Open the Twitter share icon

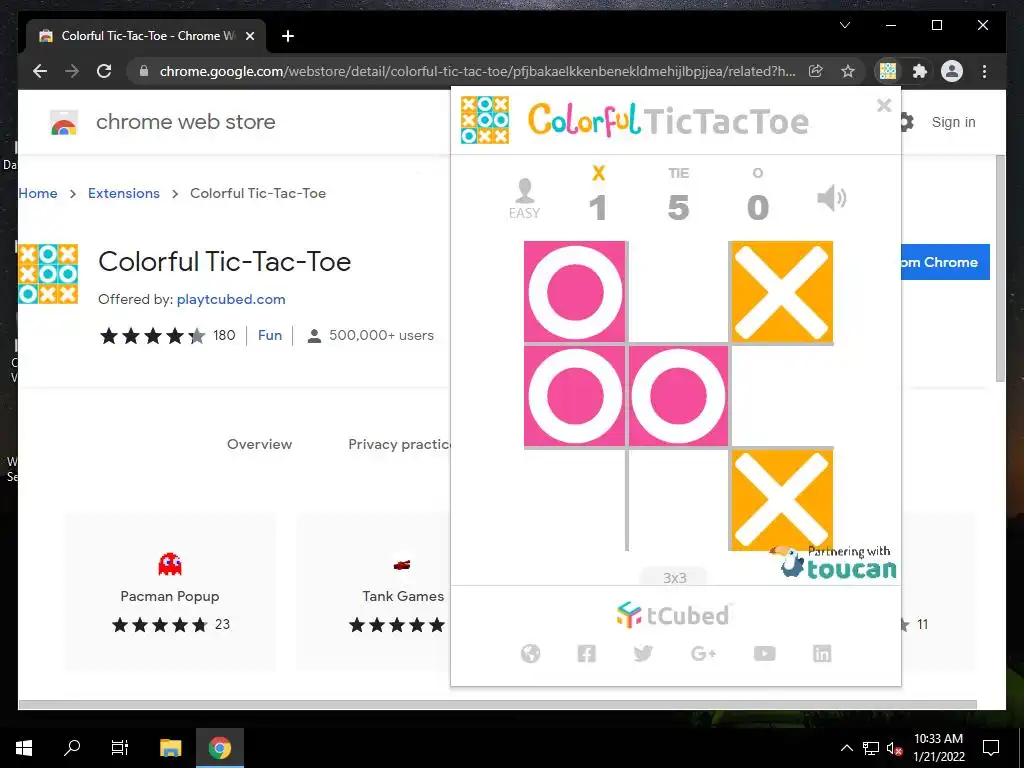(x=643, y=653)
